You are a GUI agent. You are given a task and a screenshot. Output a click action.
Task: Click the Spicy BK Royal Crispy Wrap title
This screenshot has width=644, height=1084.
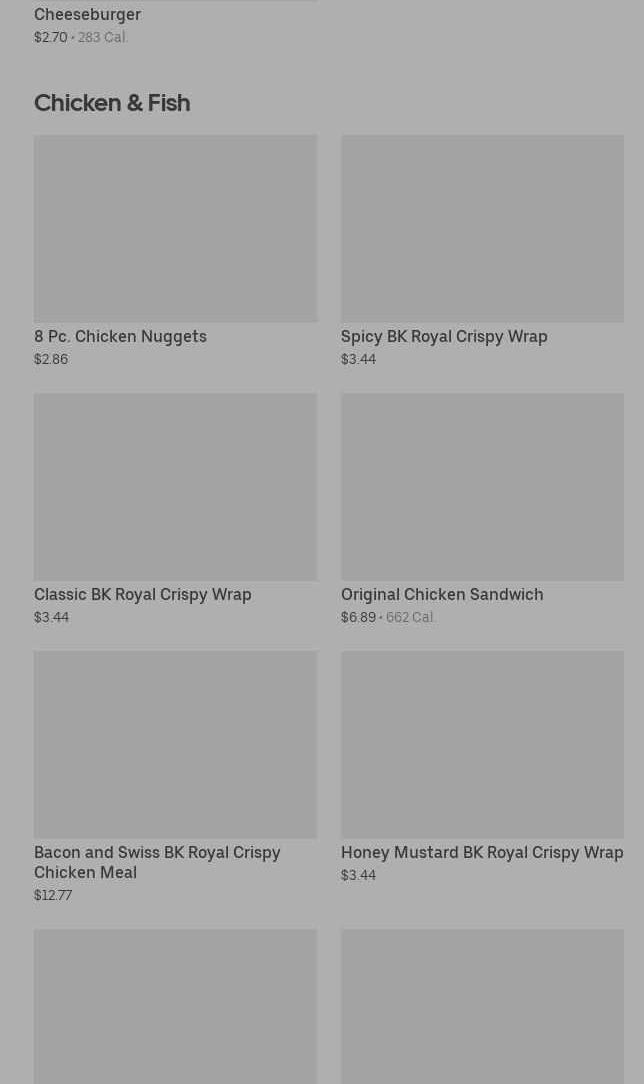point(444,337)
